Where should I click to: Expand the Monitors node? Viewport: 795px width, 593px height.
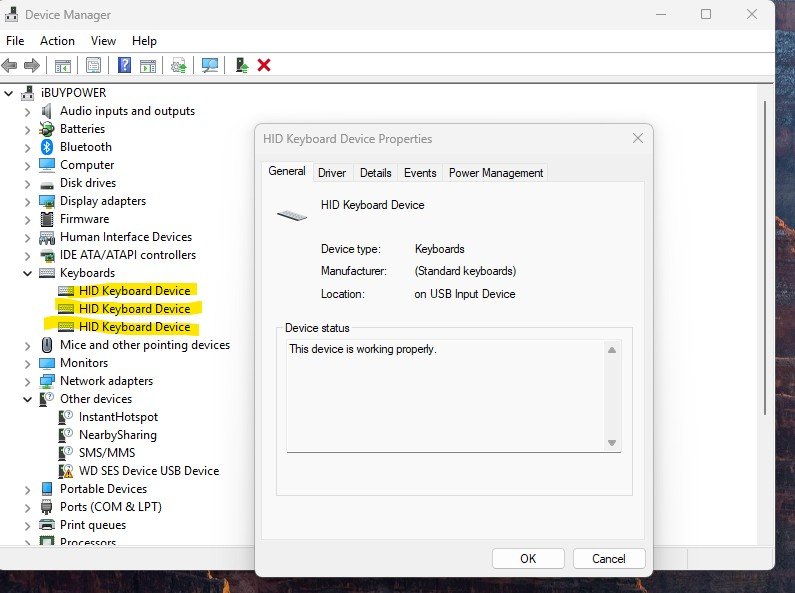pyautogui.click(x=27, y=363)
